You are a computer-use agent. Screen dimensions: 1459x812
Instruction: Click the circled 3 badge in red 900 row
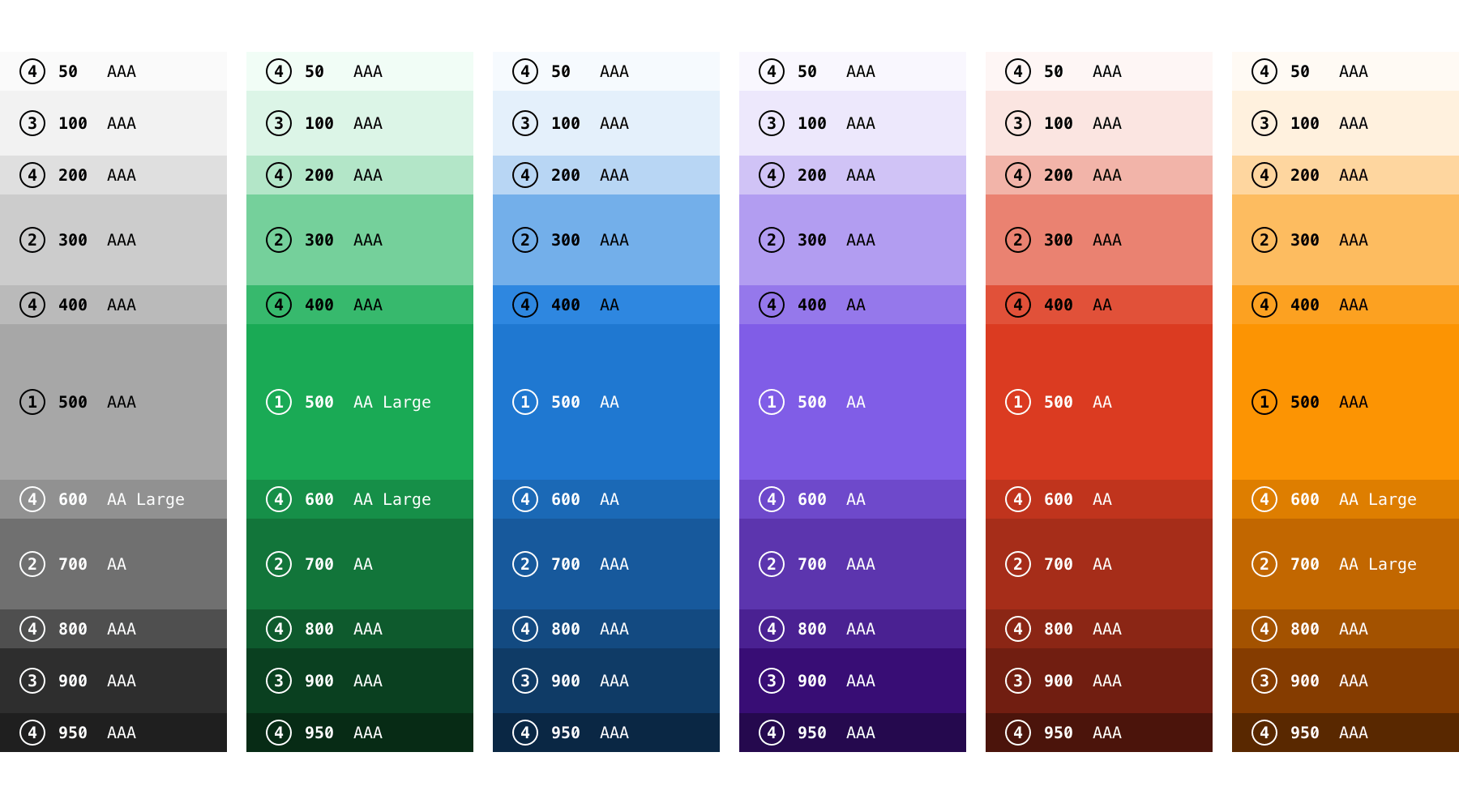1018,681
